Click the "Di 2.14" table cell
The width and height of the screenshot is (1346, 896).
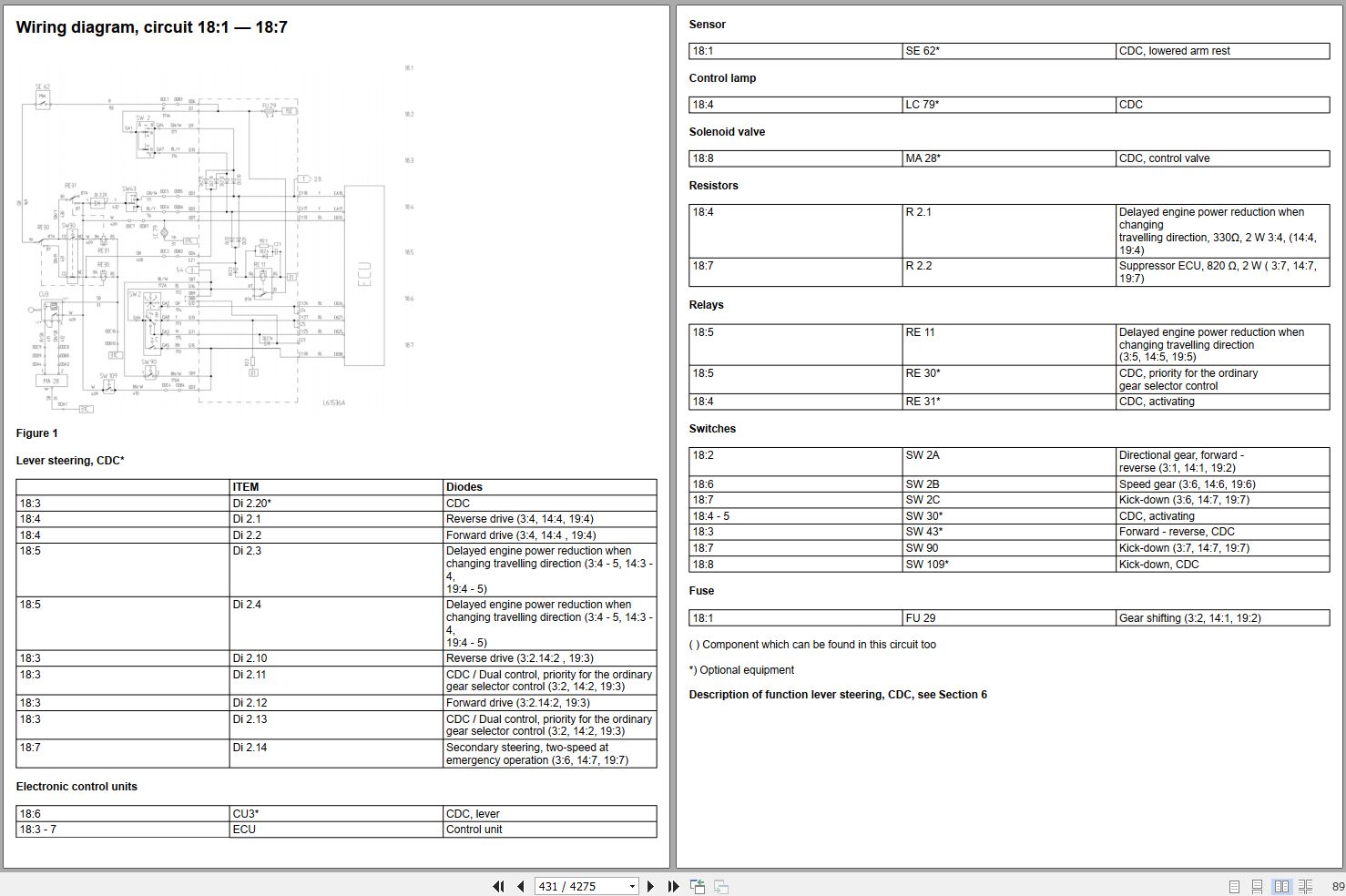(336, 753)
